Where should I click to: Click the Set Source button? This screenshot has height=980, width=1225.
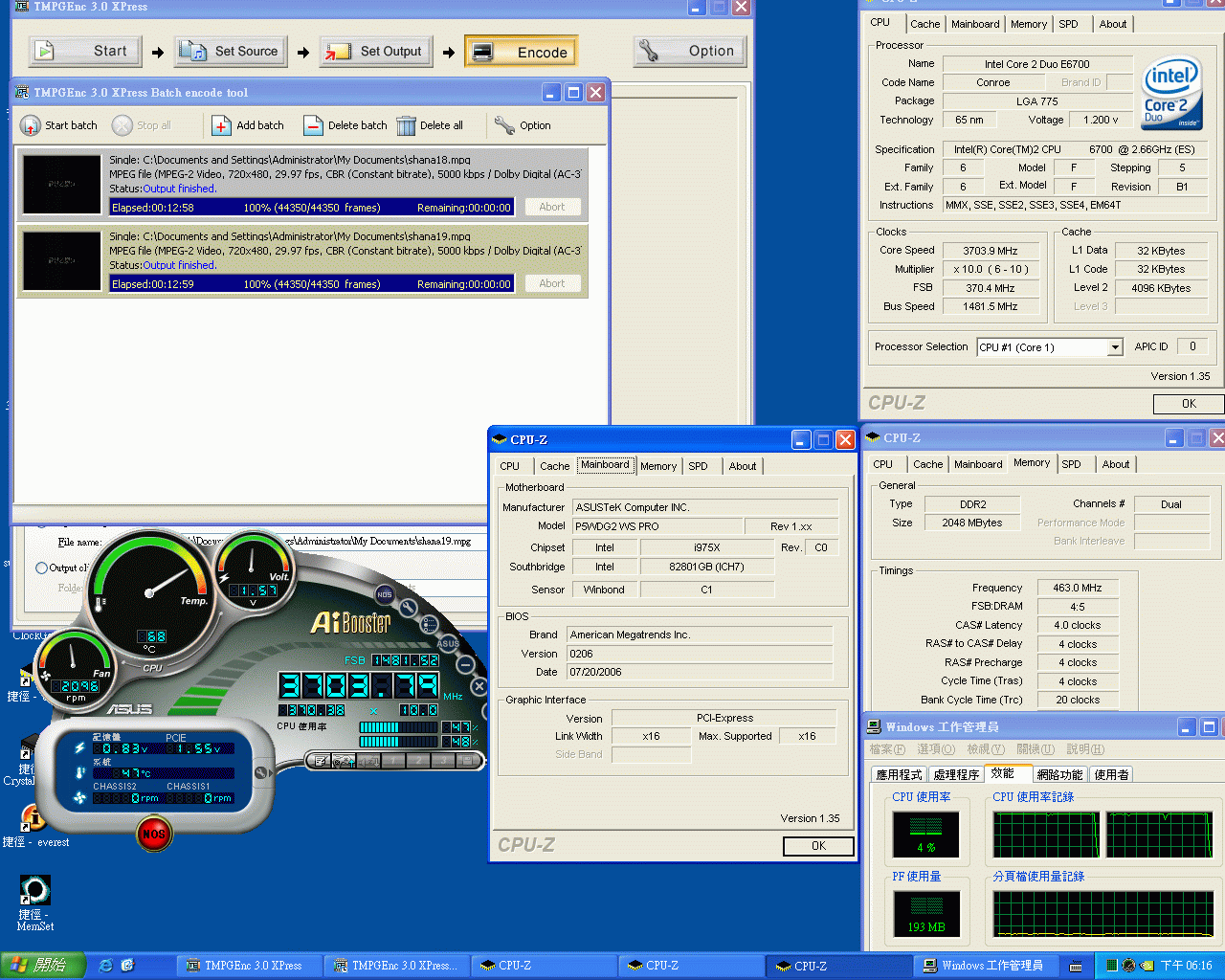(231, 51)
